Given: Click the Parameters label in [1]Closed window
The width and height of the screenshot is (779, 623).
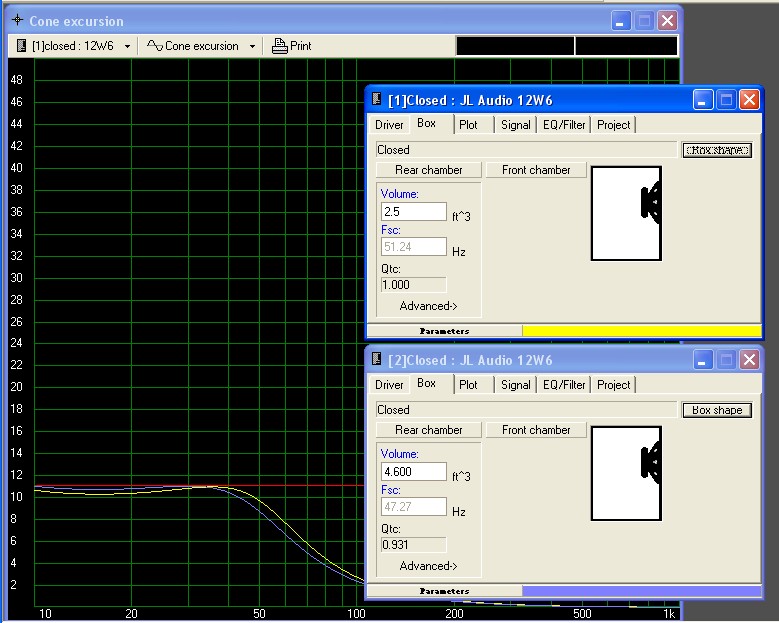Looking at the screenshot, I should click(444, 331).
